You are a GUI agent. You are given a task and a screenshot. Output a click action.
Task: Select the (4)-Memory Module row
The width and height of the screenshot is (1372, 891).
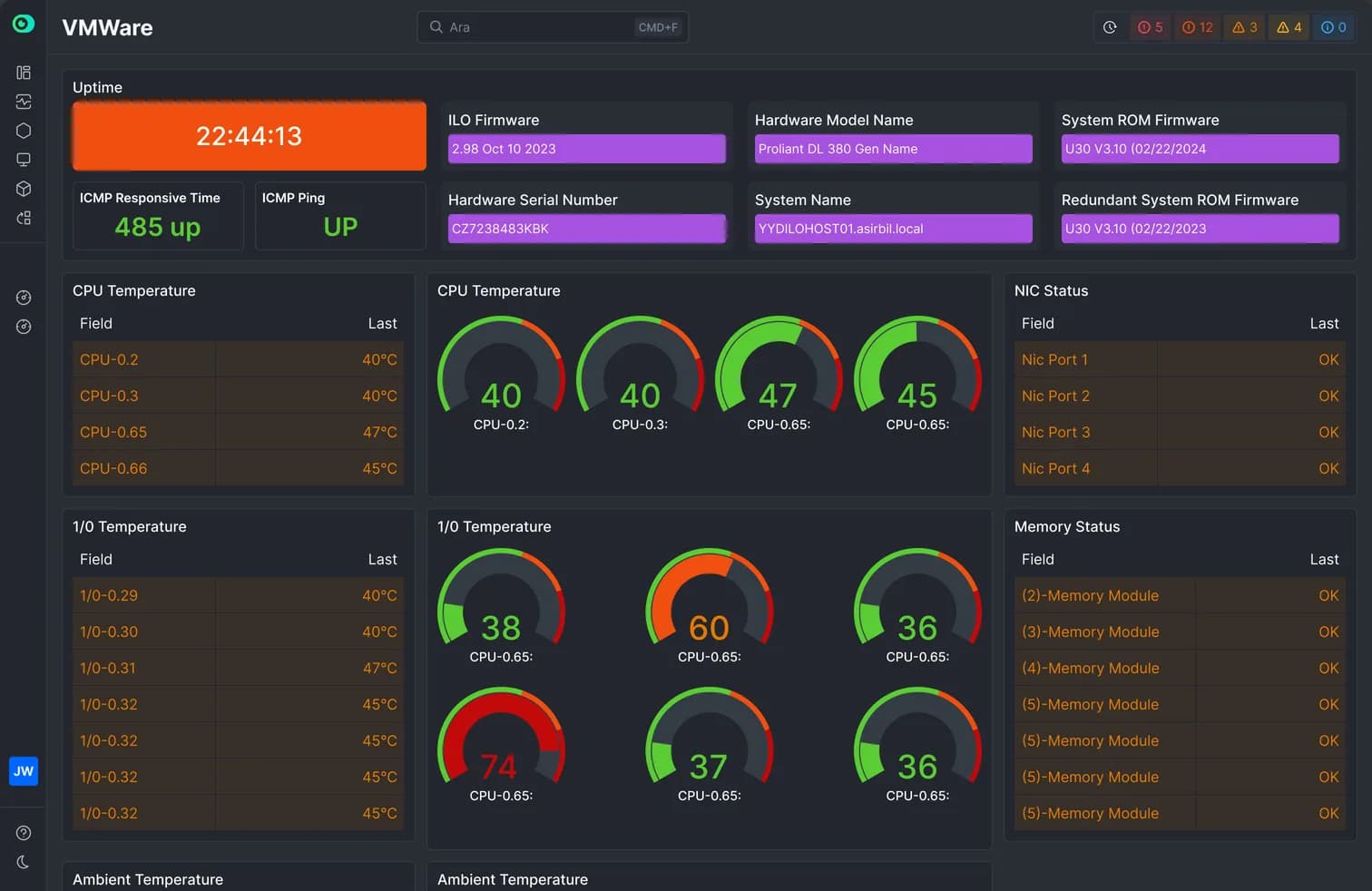(1180, 668)
